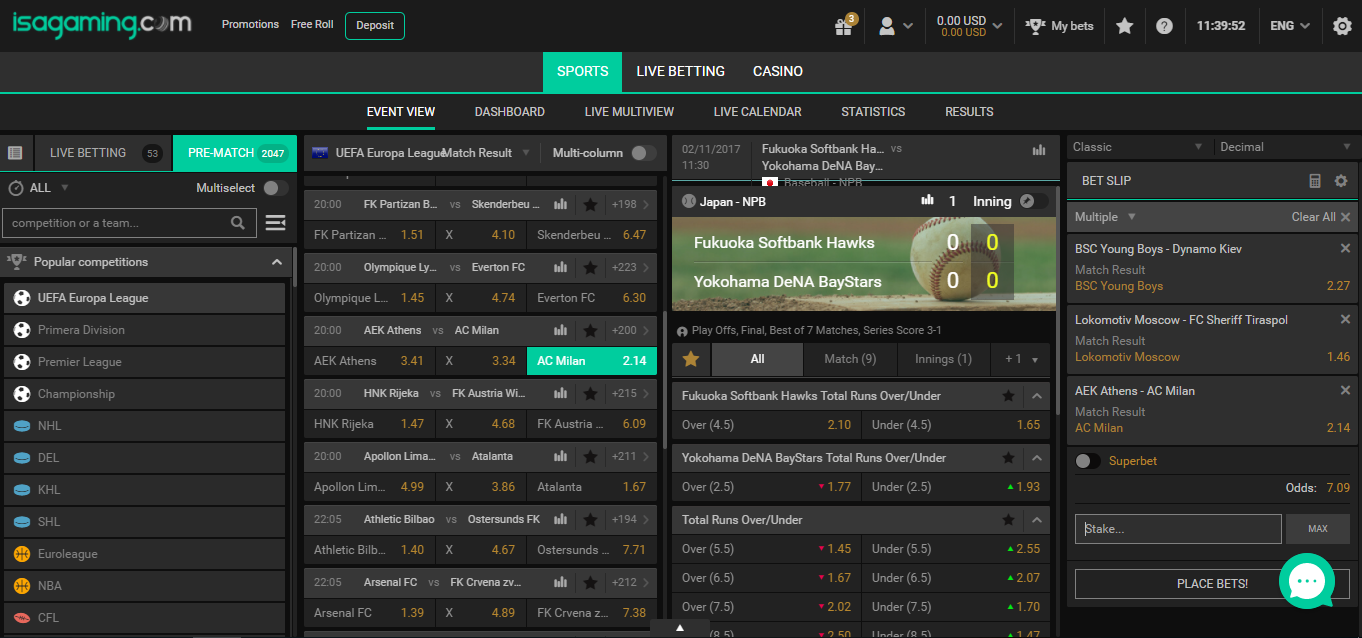Open the favorites star in header
The width and height of the screenshot is (1362, 638).
point(1125,26)
